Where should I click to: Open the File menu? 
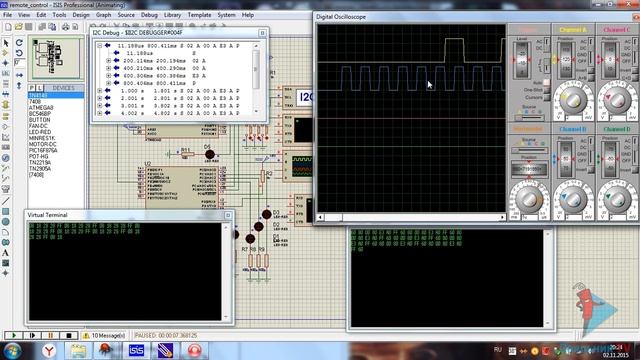(7, 15)
